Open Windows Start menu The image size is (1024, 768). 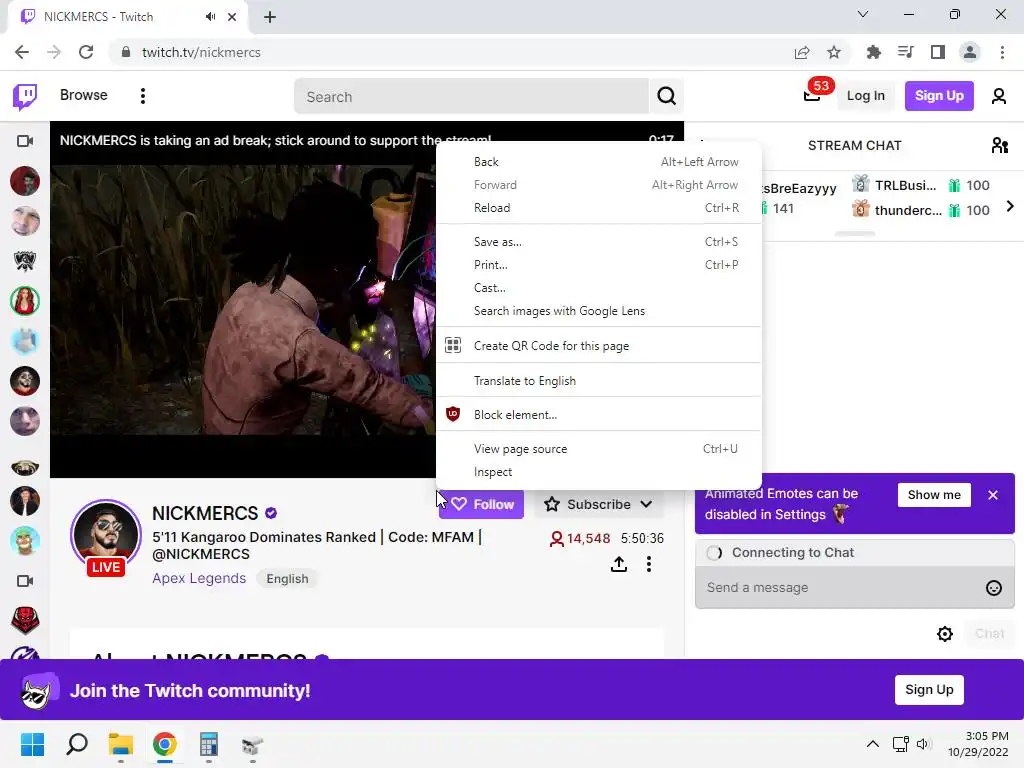pyautogui.click(x=32, y=744)
